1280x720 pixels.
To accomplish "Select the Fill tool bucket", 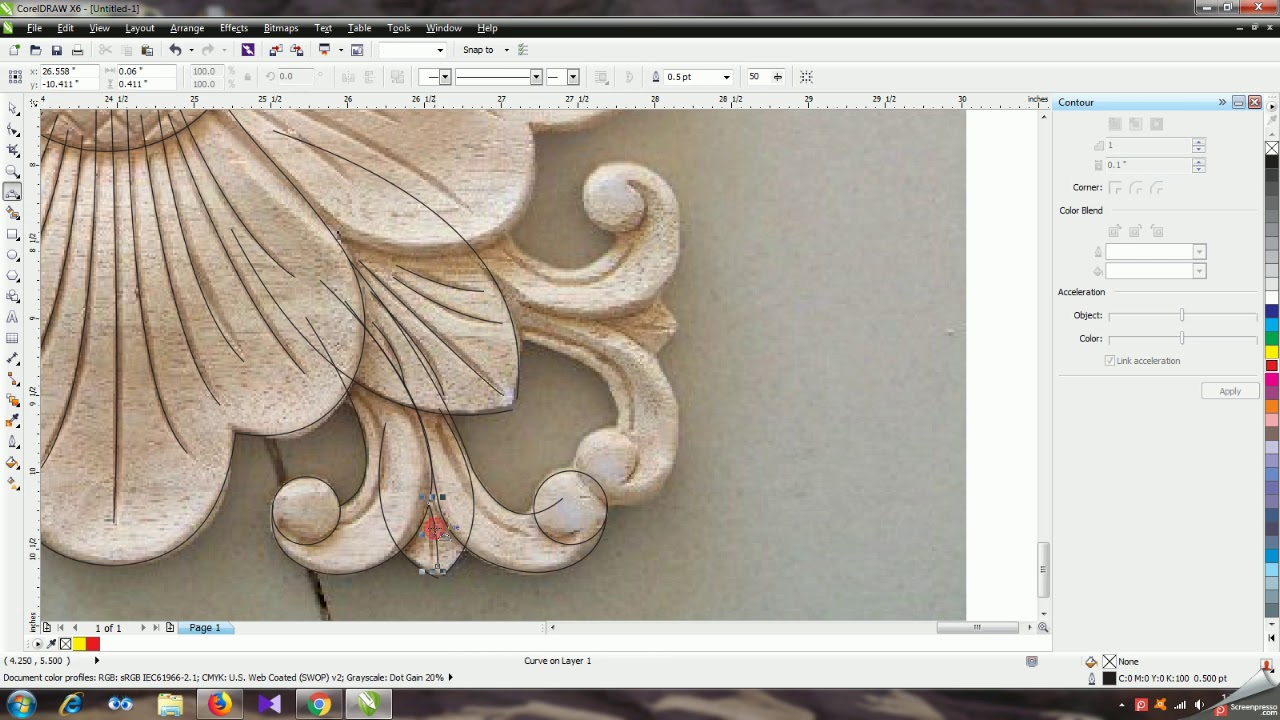I will pyautogui.click(x=13, y=463).
